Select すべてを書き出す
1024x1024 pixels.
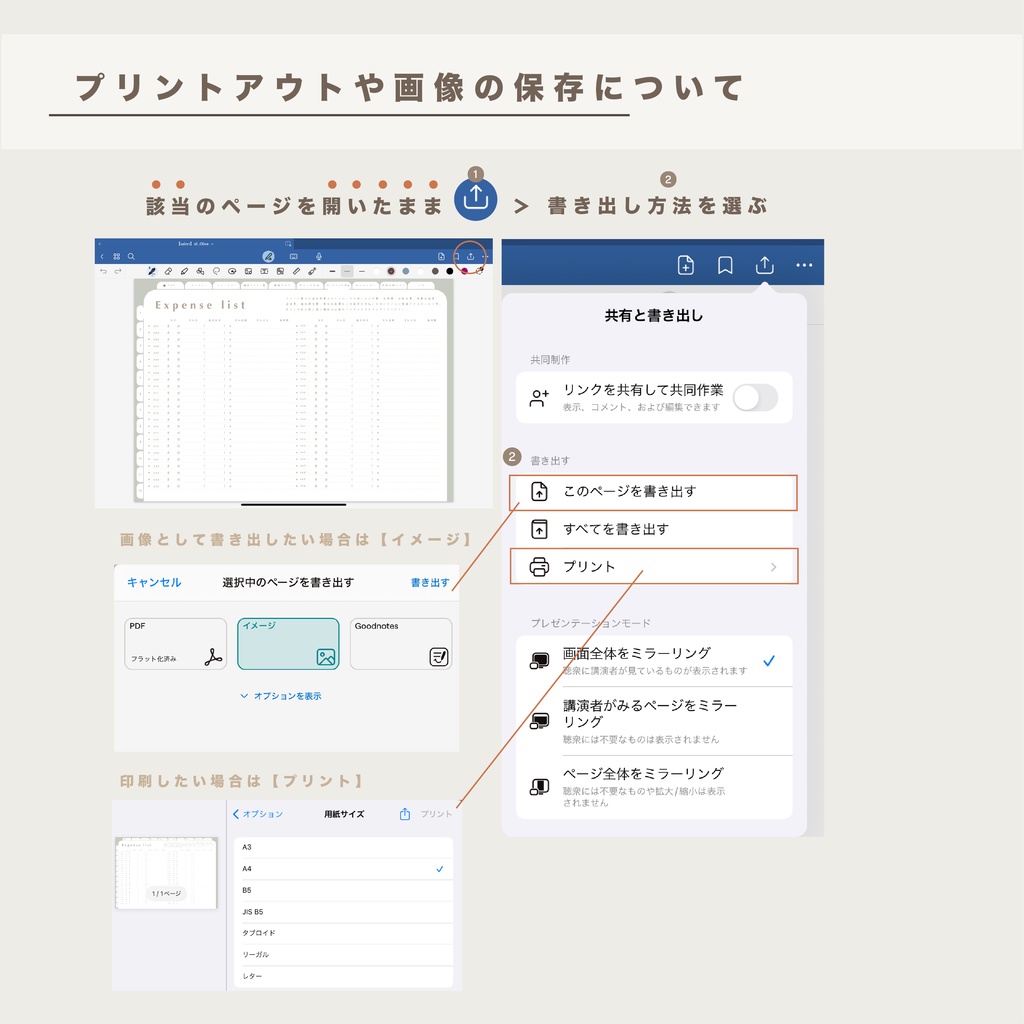point(652,530)
